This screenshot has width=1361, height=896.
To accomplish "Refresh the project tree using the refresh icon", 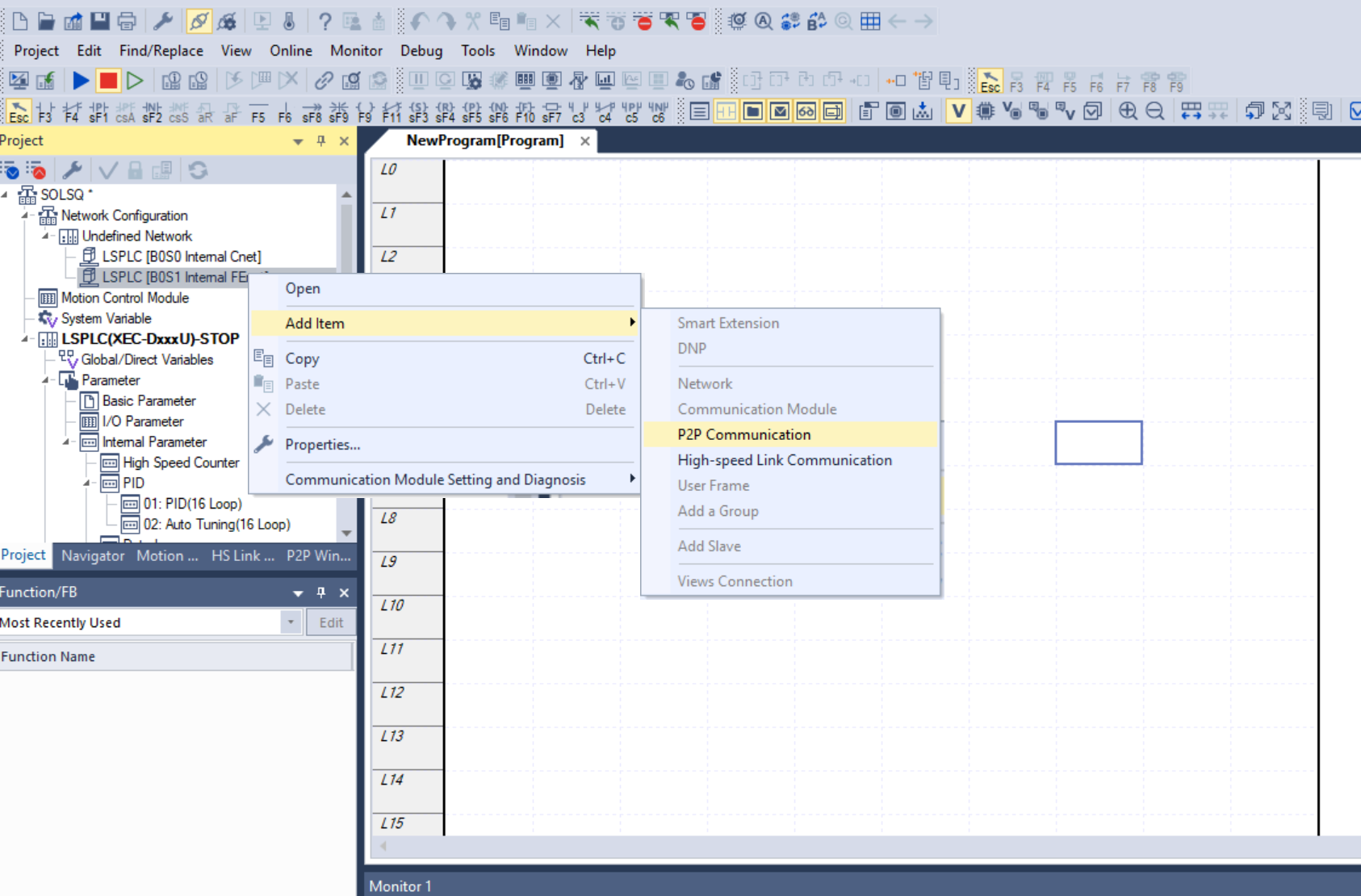I will (199, 170).
